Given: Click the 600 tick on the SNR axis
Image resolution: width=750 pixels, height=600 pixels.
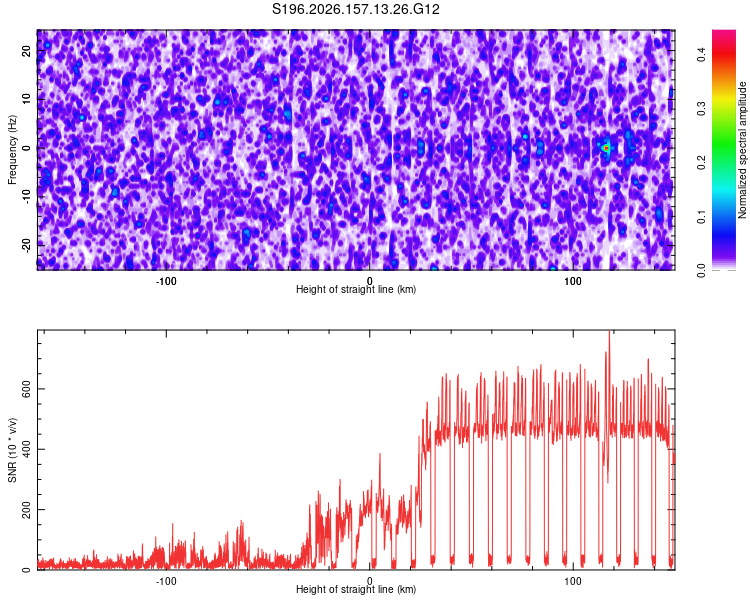Looking at the screenshot, I should pos(26,389).
